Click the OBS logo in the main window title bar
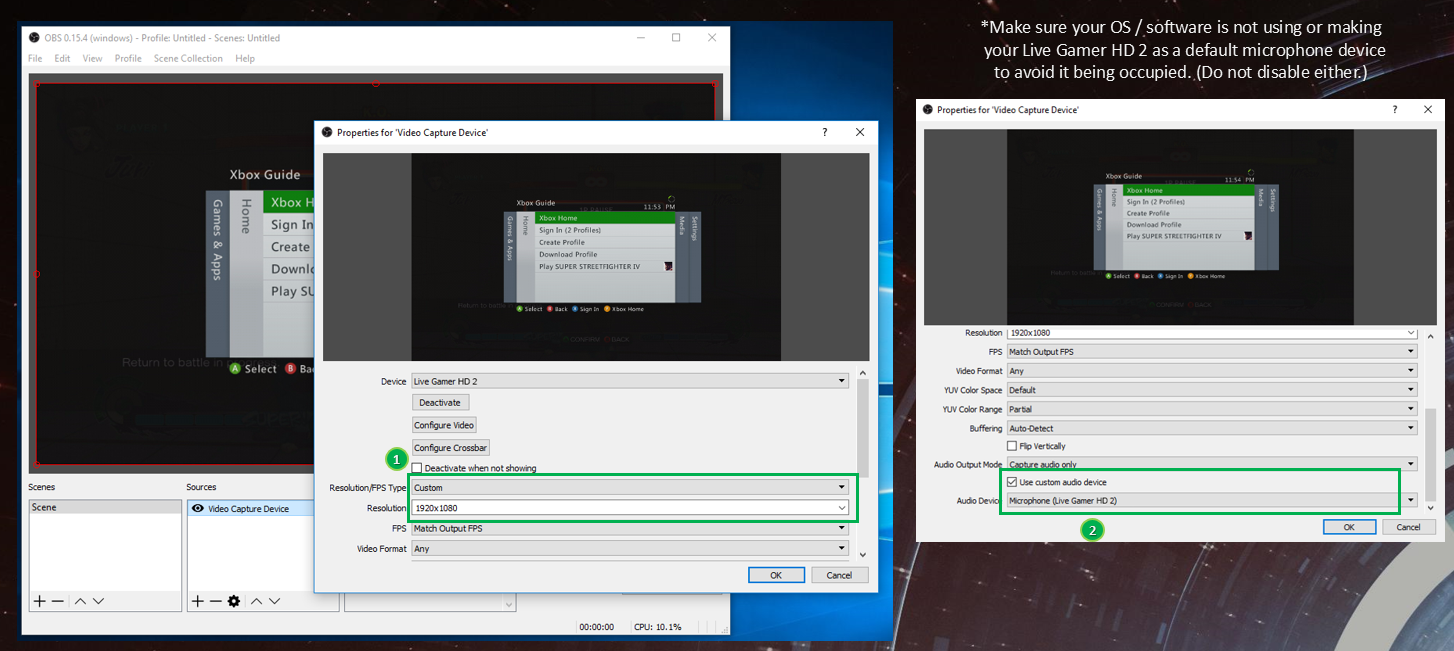The width and height of the screenshot is (1454, 651). [x=34, y=38]
